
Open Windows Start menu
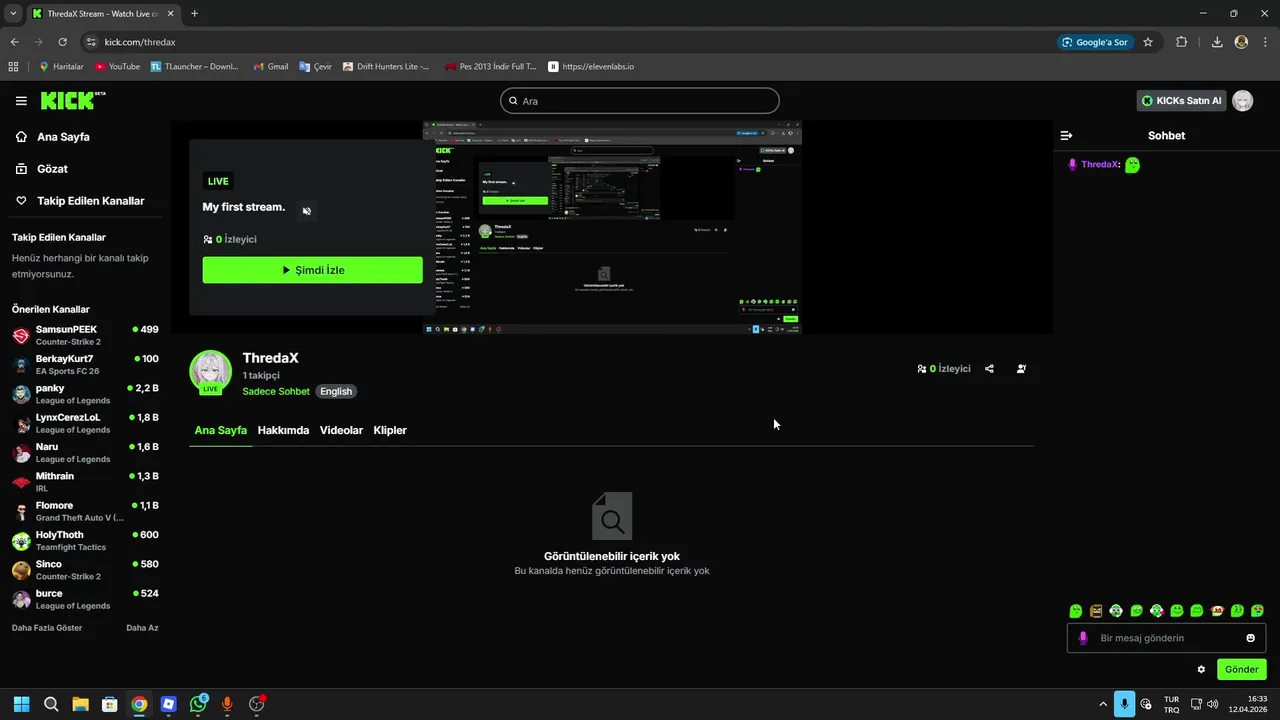pyautogui.click(x=22, y=704)
